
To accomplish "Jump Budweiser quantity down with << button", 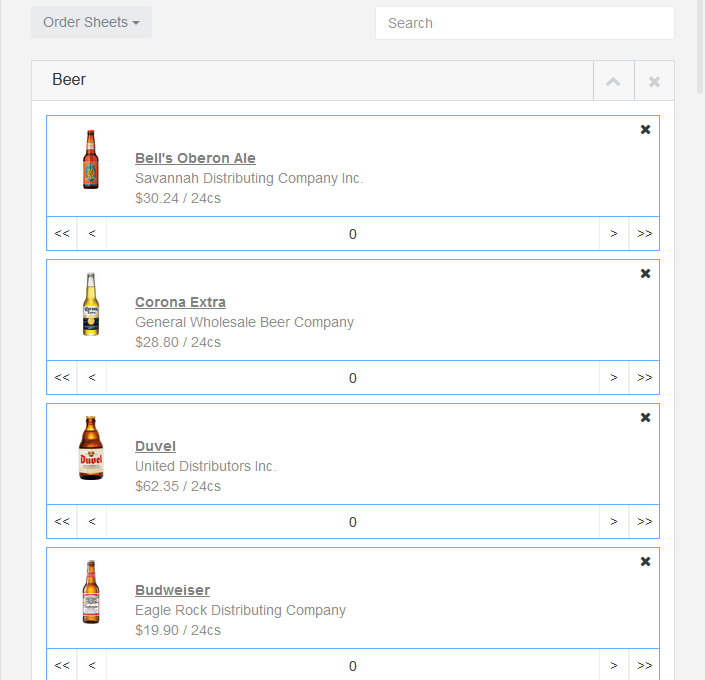I will coord(62,665).
